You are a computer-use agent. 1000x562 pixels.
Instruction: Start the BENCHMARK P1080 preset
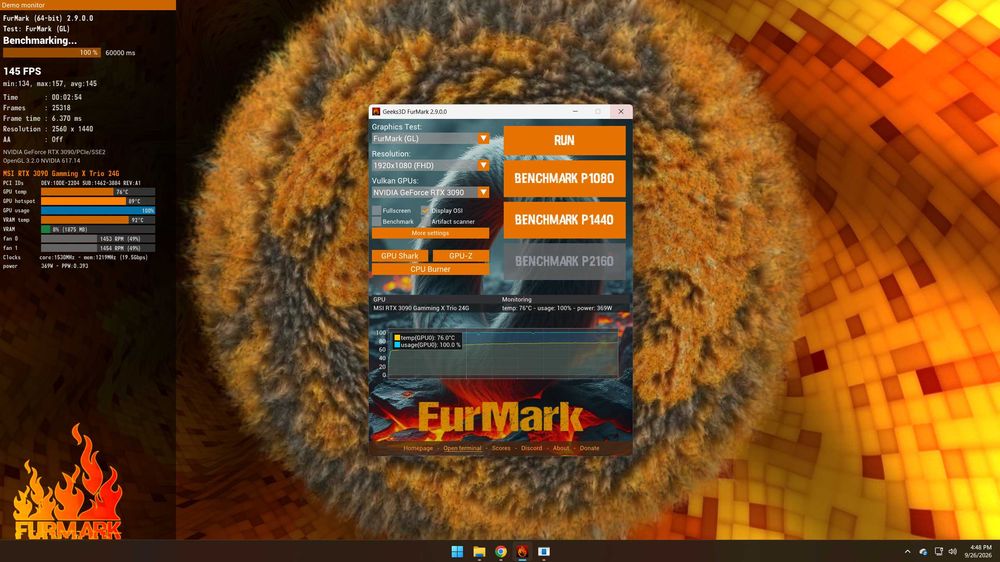(564, 179)
